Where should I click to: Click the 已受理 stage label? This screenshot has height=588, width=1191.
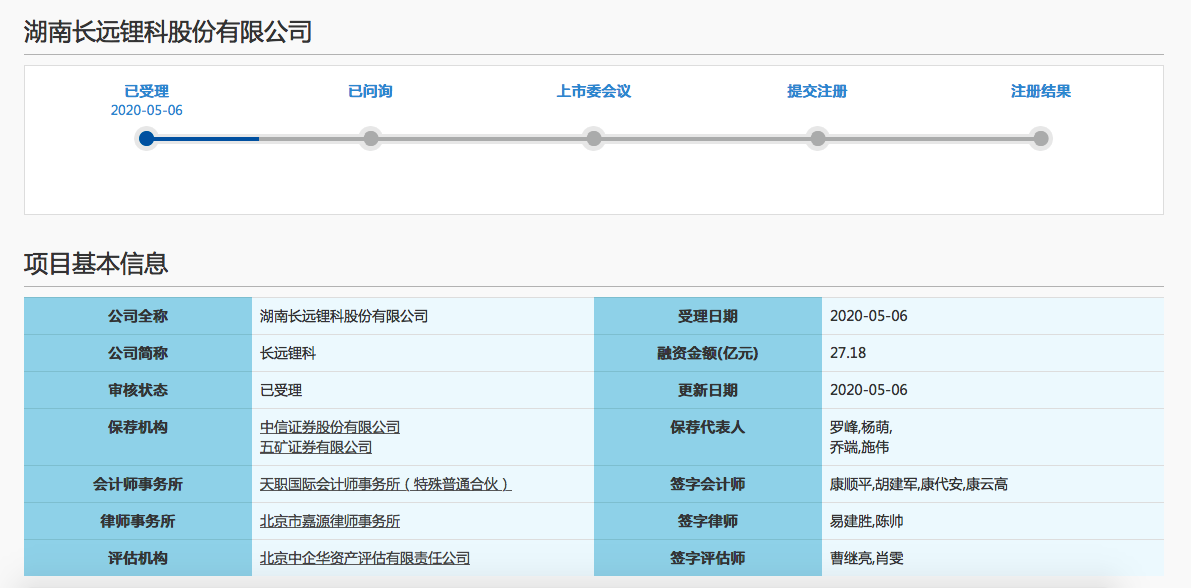tap(147, 91)
